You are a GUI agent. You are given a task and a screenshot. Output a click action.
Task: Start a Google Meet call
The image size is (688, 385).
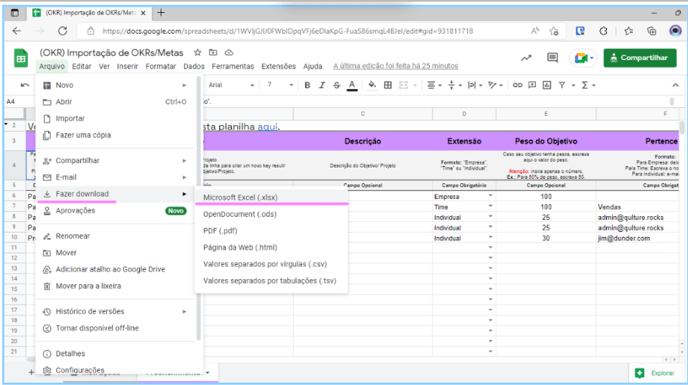click(x=584, y=58)
